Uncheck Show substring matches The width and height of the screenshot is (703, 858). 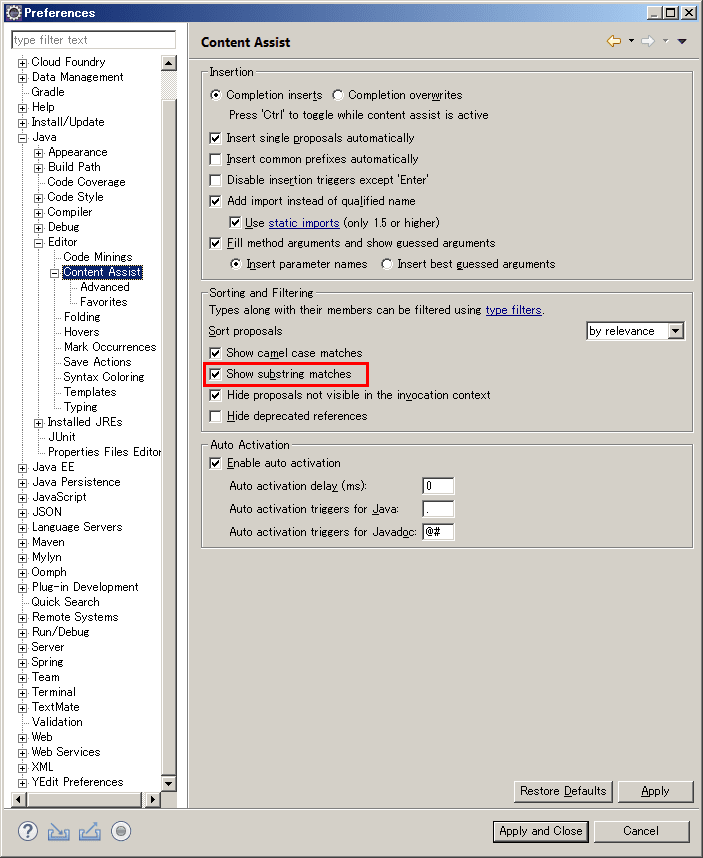[216, 374]
